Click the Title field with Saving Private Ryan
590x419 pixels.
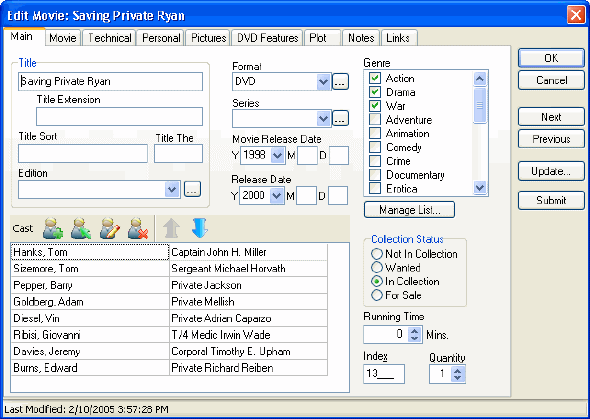pos(110,82)
